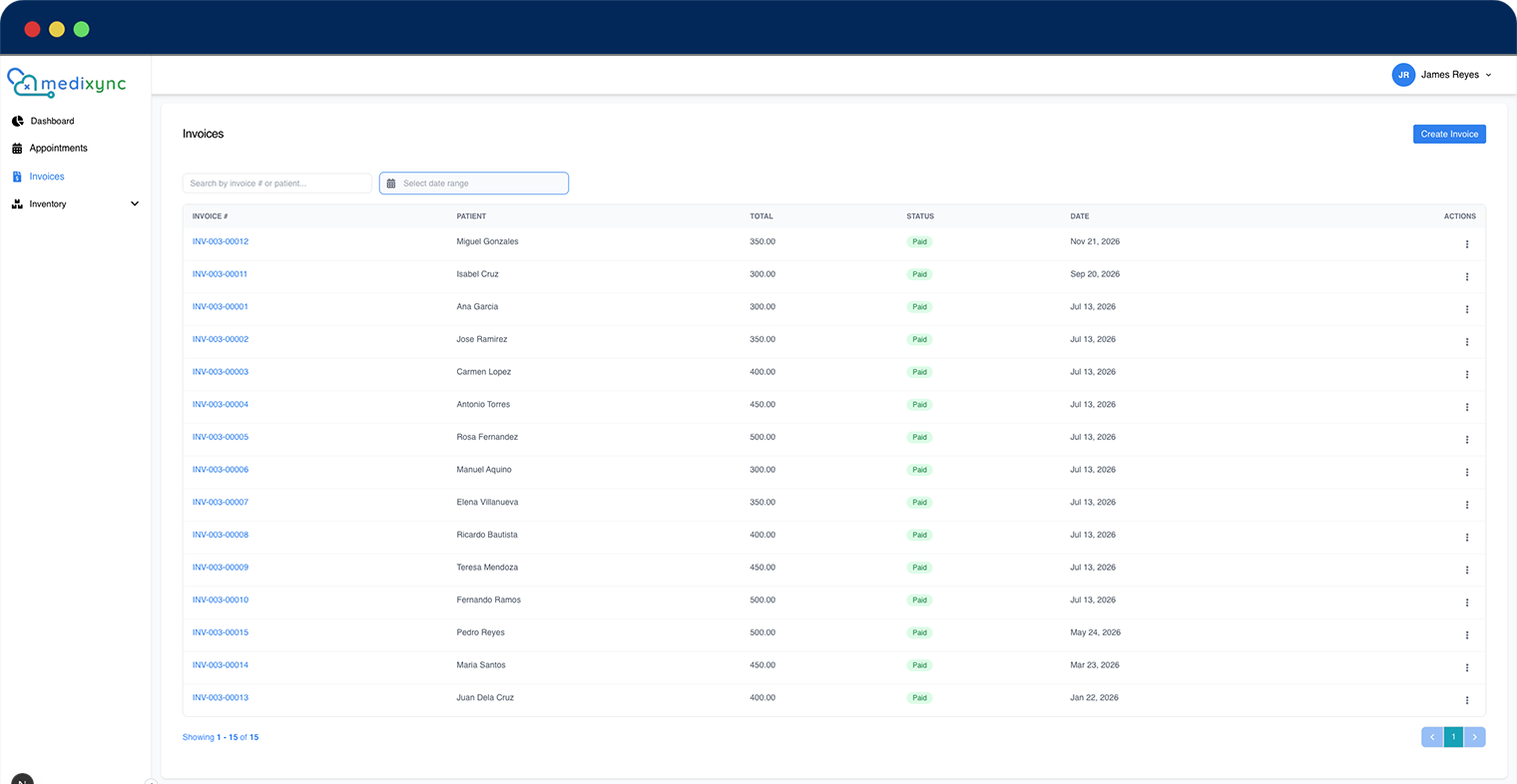Click the Inventory boxes icon
The height and width of the screenshot is (784, 1517).
click(x=17, y=203)
